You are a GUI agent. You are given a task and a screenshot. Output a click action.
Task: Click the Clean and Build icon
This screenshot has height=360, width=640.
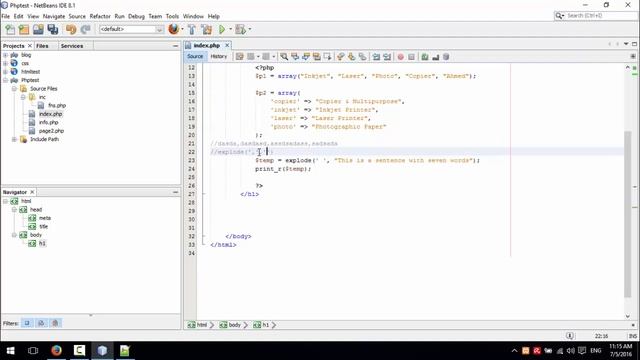point(207,29)
